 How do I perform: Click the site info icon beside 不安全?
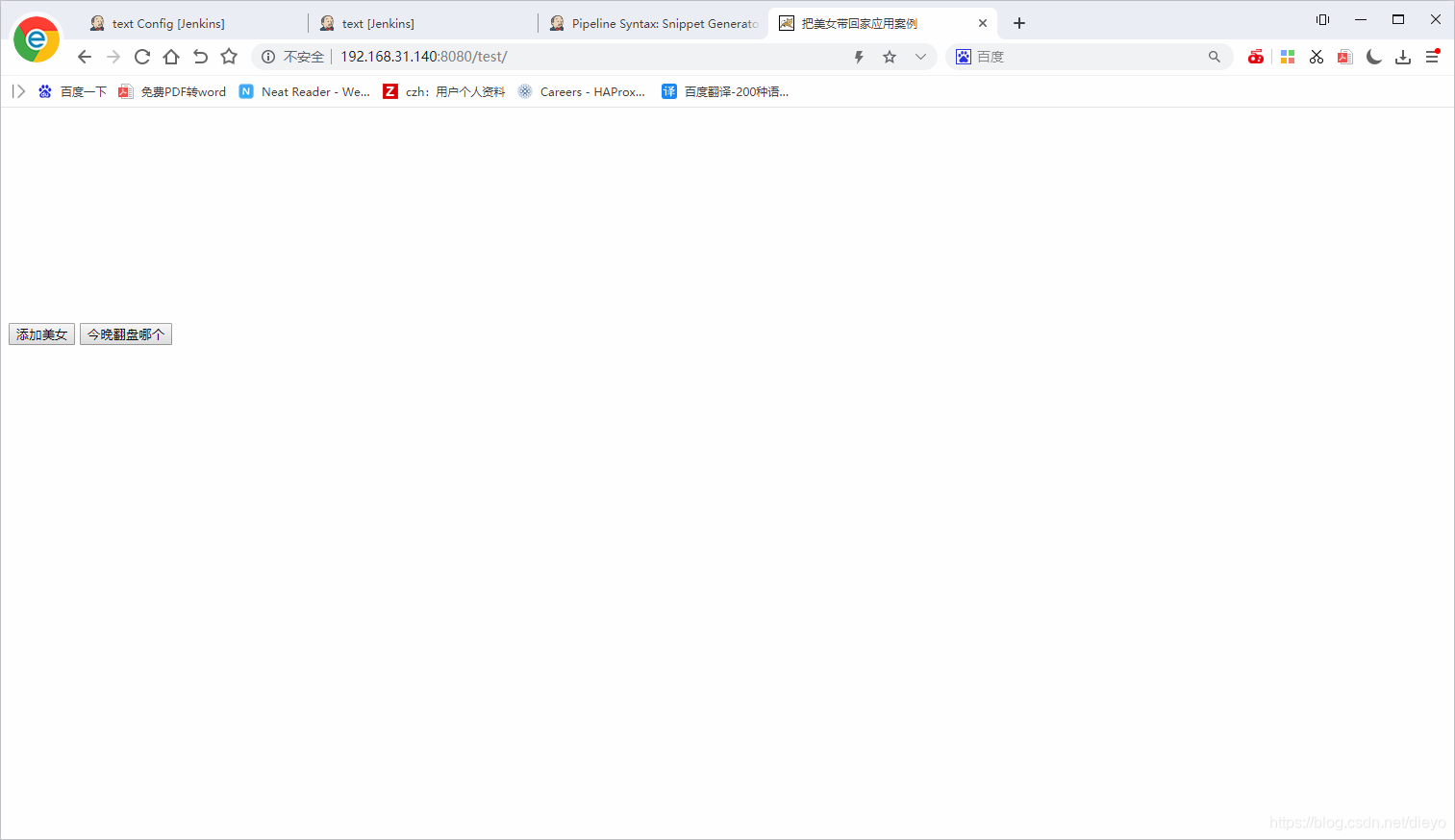click(x=268, y=57)
